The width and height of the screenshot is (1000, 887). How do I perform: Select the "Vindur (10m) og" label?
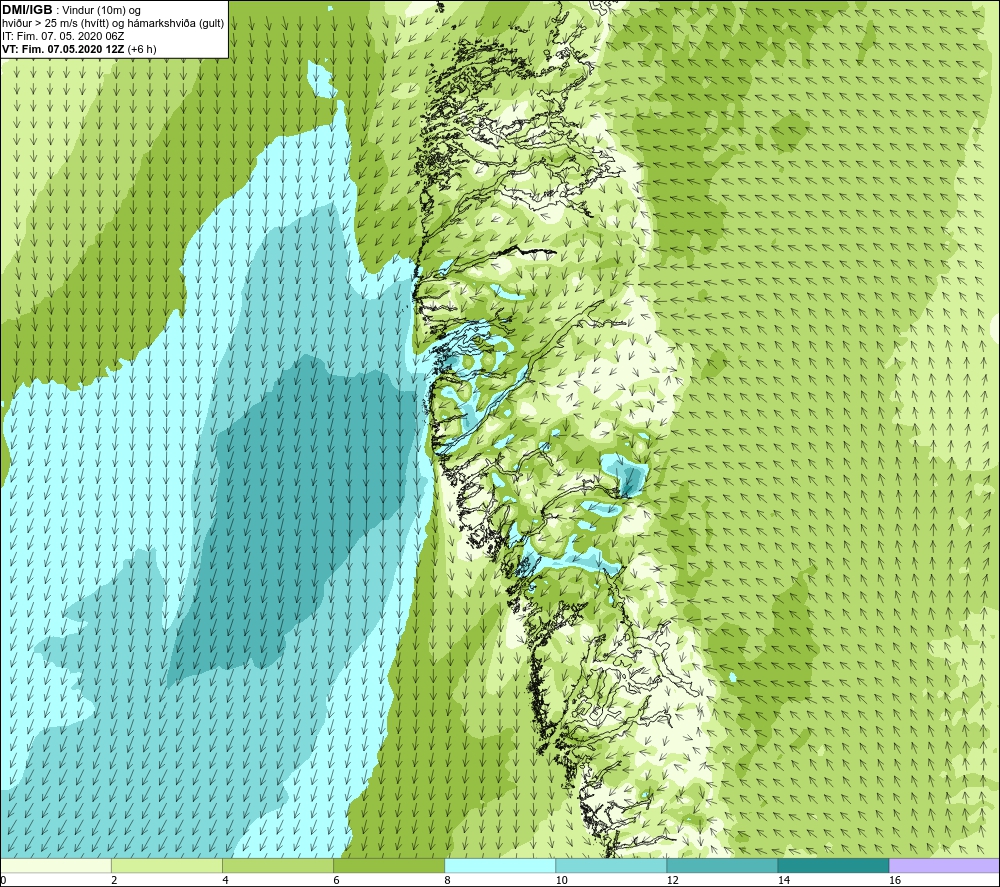pos(103,11)
